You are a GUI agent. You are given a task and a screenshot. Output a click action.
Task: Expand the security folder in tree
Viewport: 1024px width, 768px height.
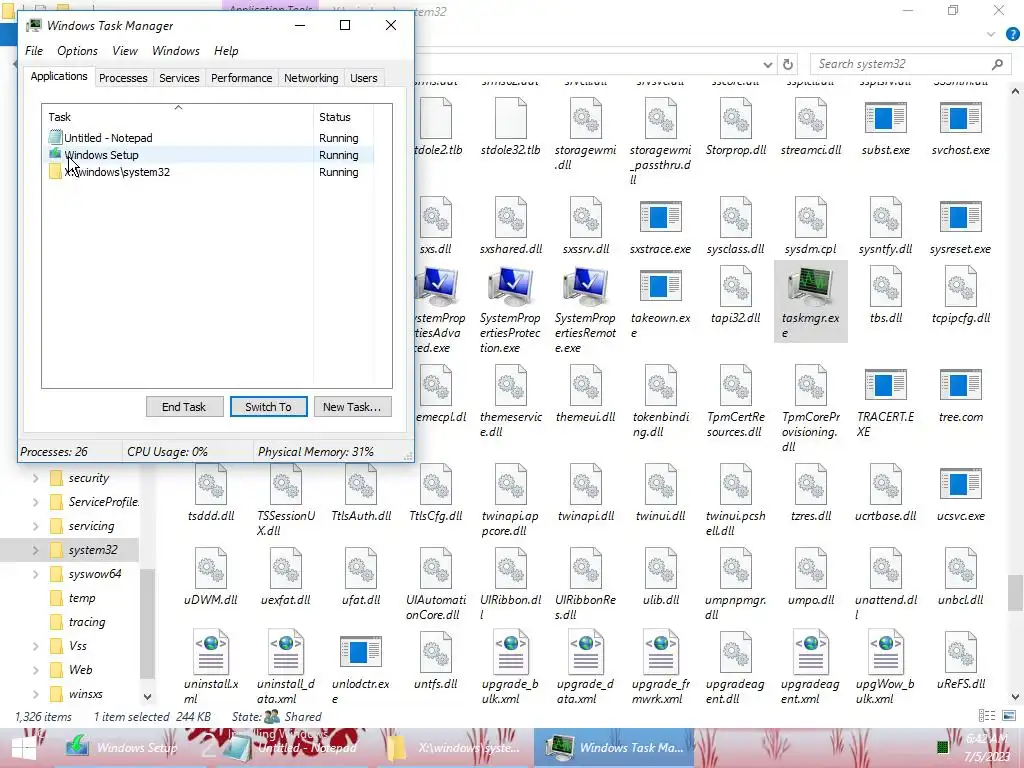[x=36, y=478]
